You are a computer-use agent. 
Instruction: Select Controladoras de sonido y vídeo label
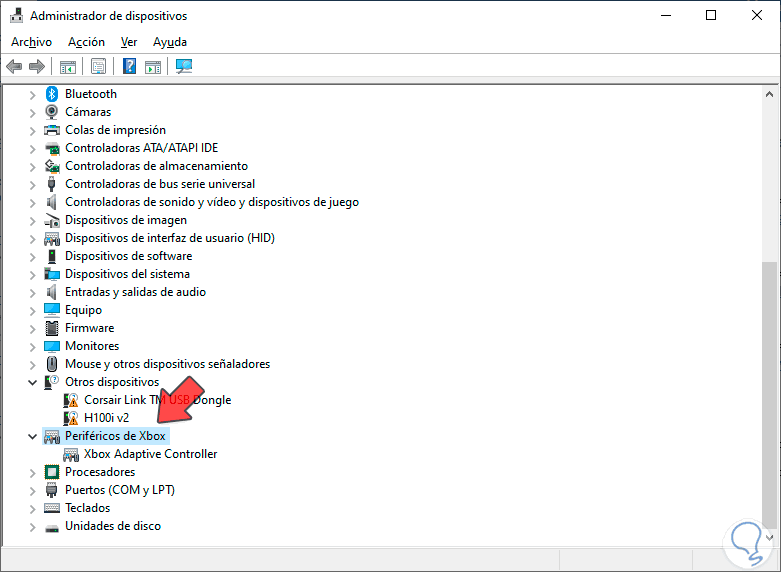pos(212,202)
